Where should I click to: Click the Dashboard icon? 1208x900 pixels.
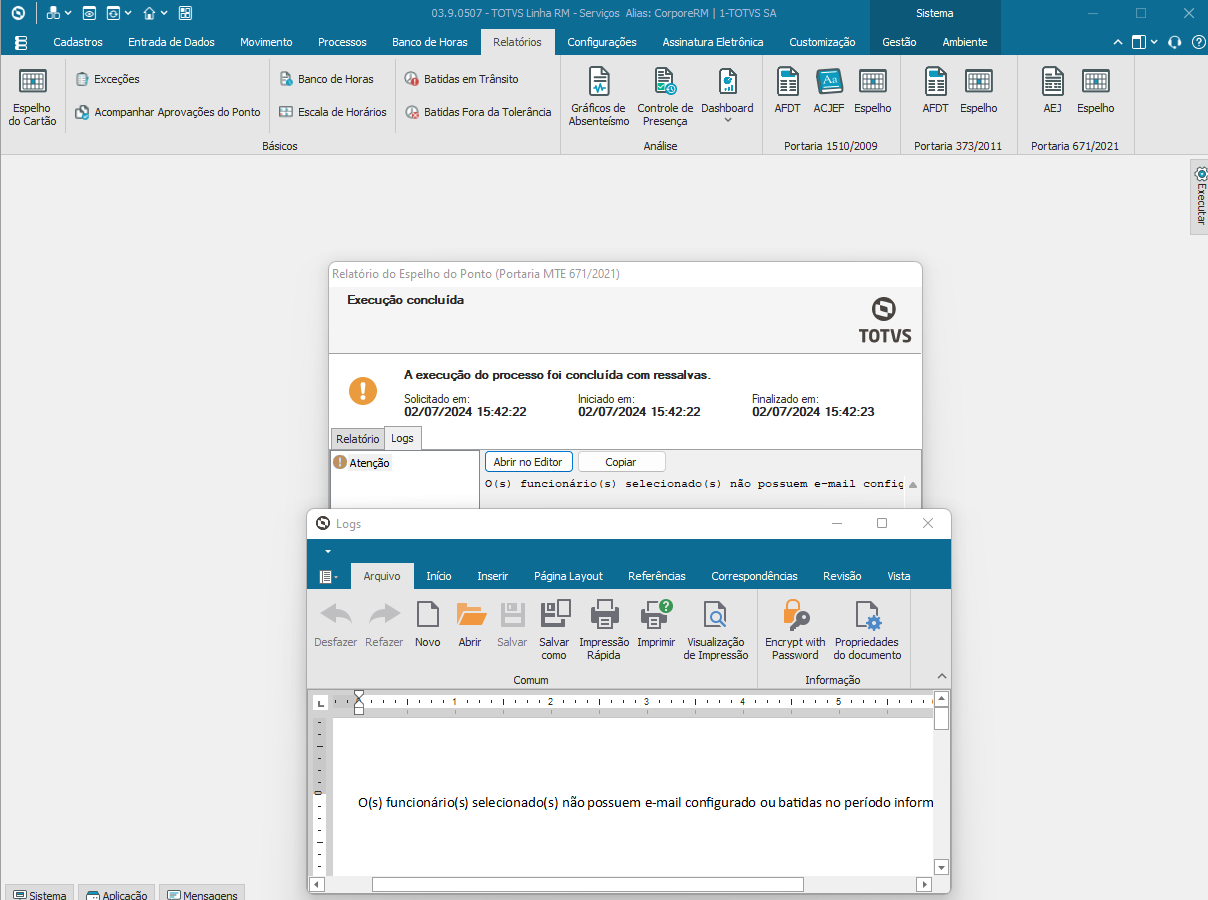coord(727,82)
